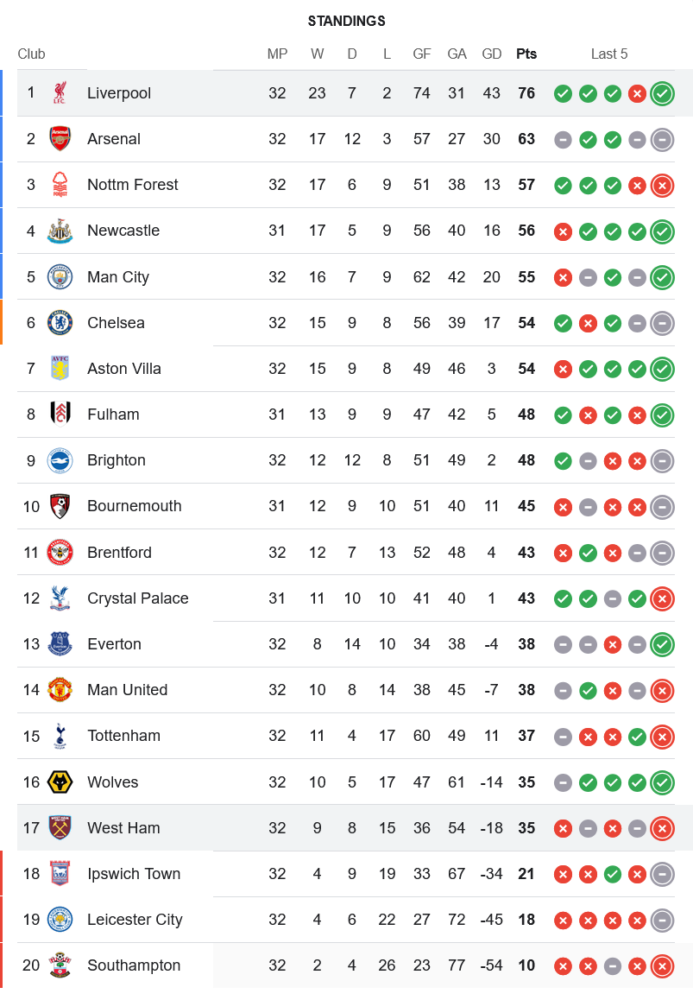Click the Wolves club crest icon
The width and height of the screenshot is (693, 1000).
(60, 782)
